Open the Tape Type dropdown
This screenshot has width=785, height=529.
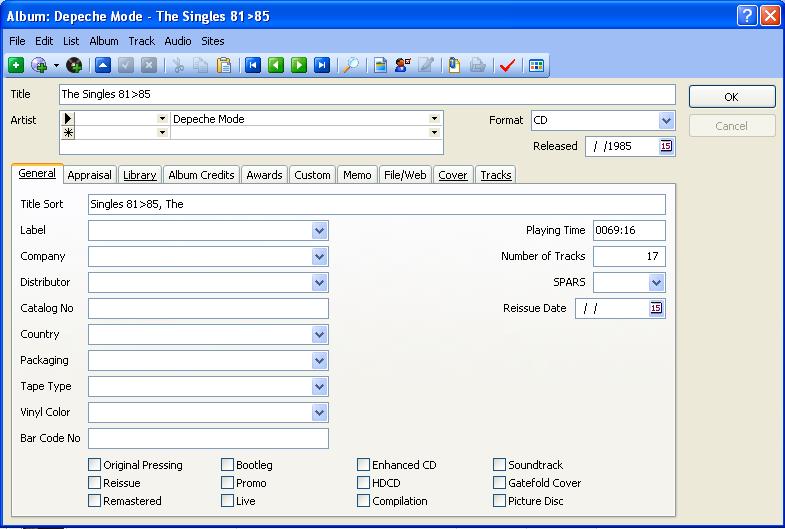point(319,386)
